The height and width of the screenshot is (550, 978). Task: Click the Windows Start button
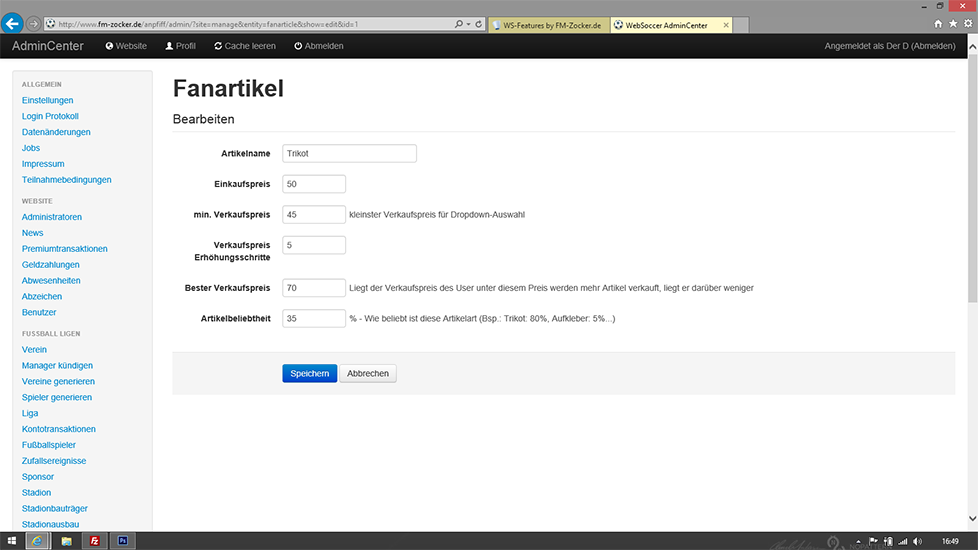pyautogui.click(x=12, y=541)
